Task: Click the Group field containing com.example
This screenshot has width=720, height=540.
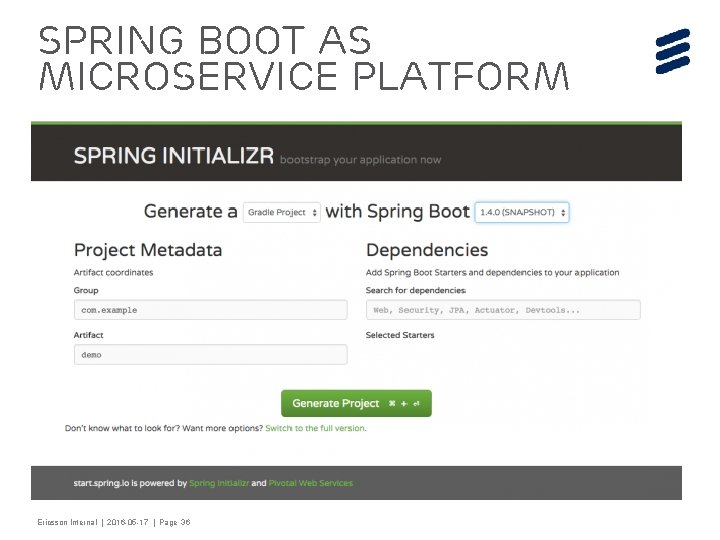Action: 210,310
